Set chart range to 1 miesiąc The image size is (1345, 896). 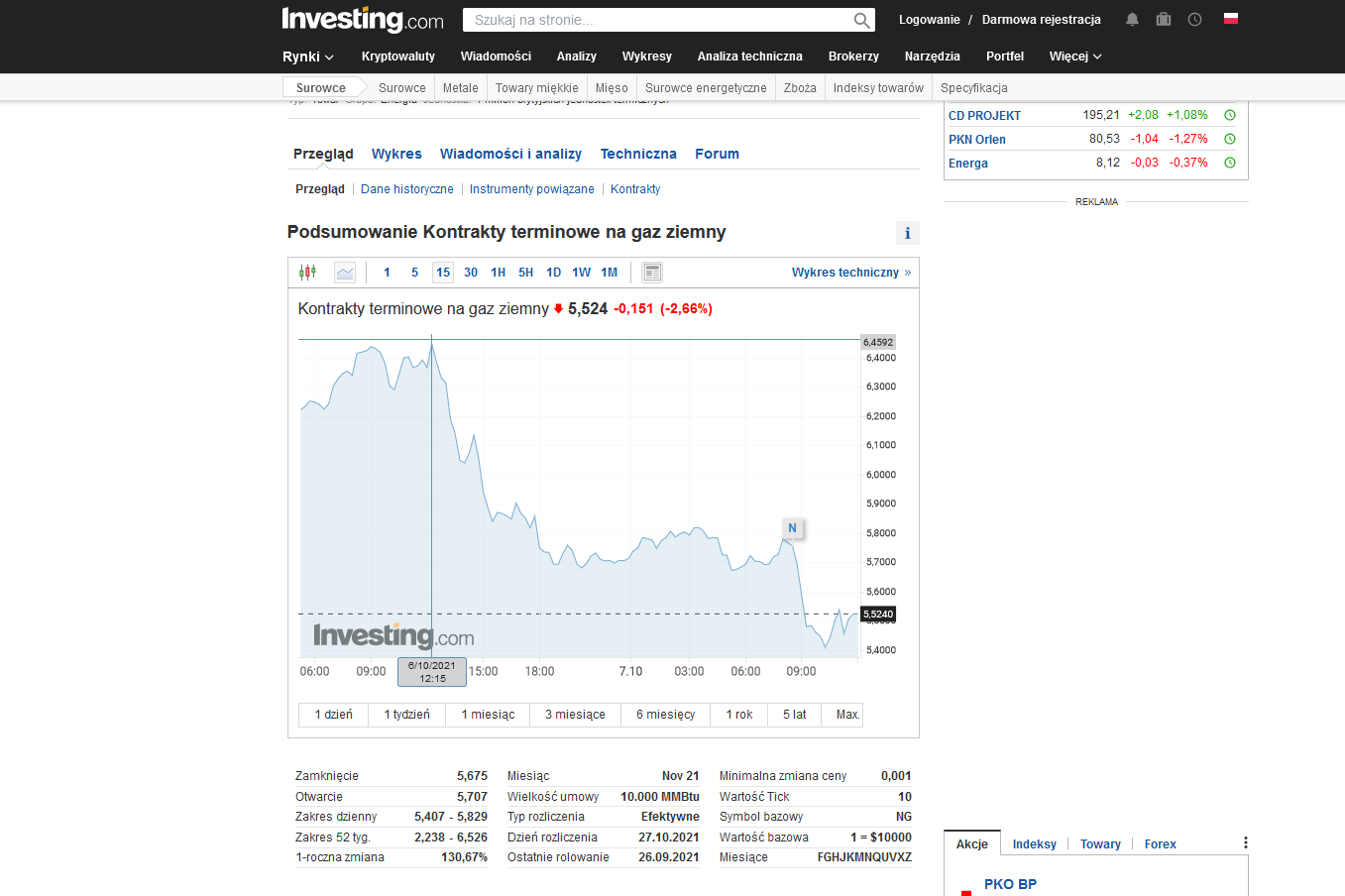point(488,715)
